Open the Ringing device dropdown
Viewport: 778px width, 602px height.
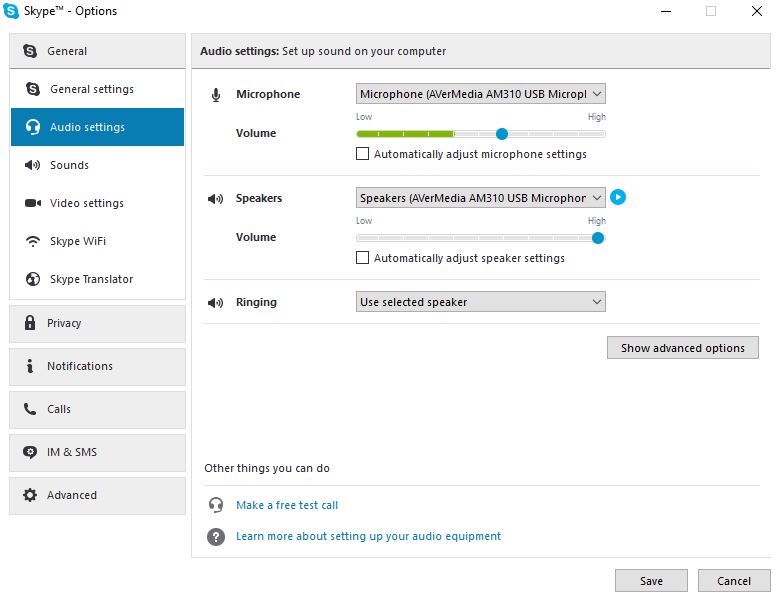point(481,302)
